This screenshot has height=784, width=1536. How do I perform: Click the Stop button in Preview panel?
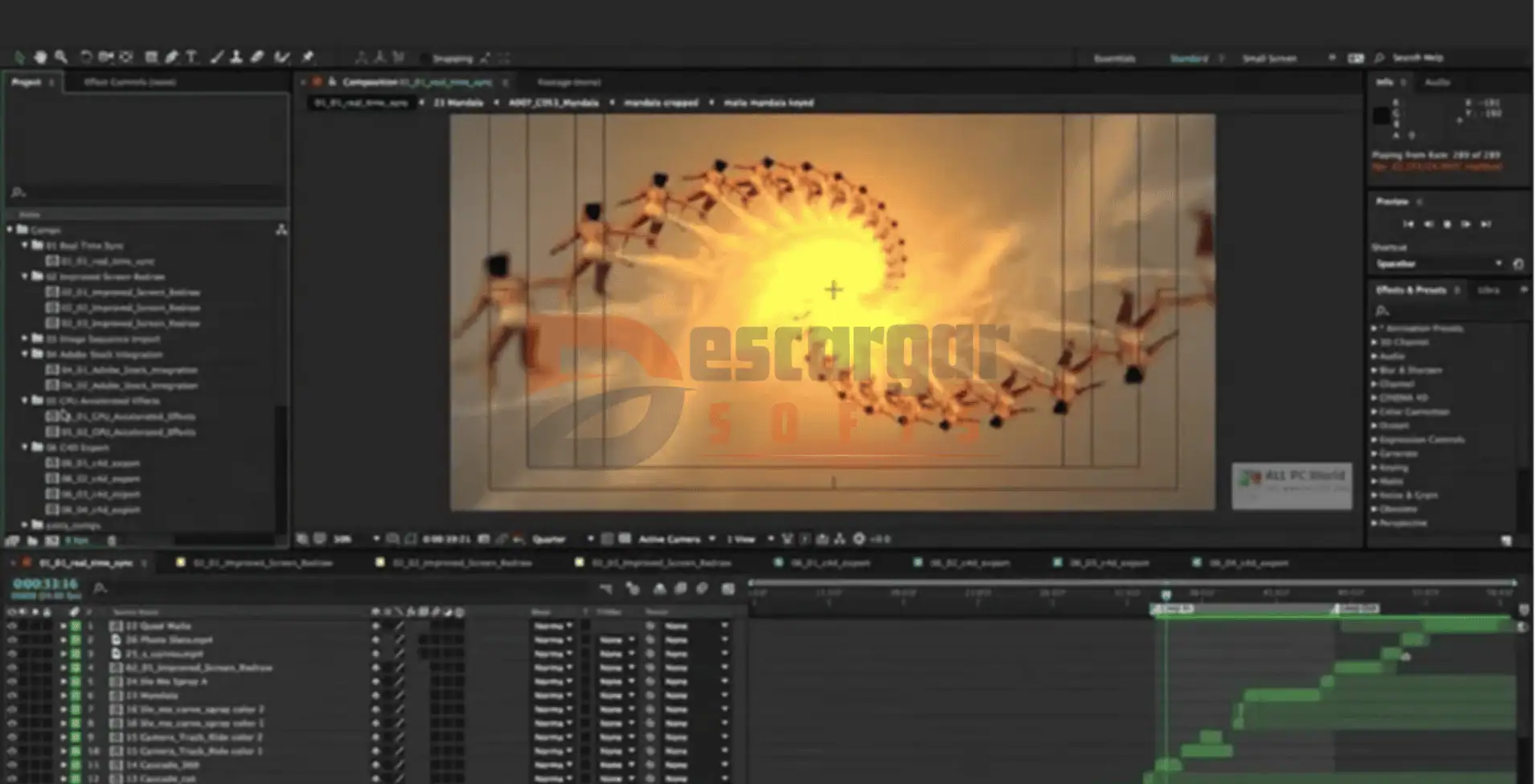pos(1447,225)
